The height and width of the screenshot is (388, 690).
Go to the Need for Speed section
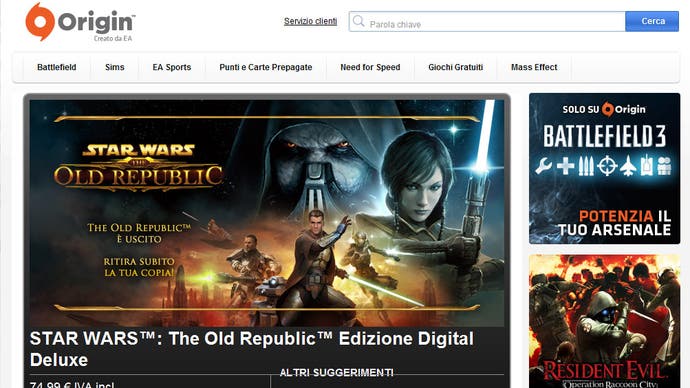click(370, 67)
